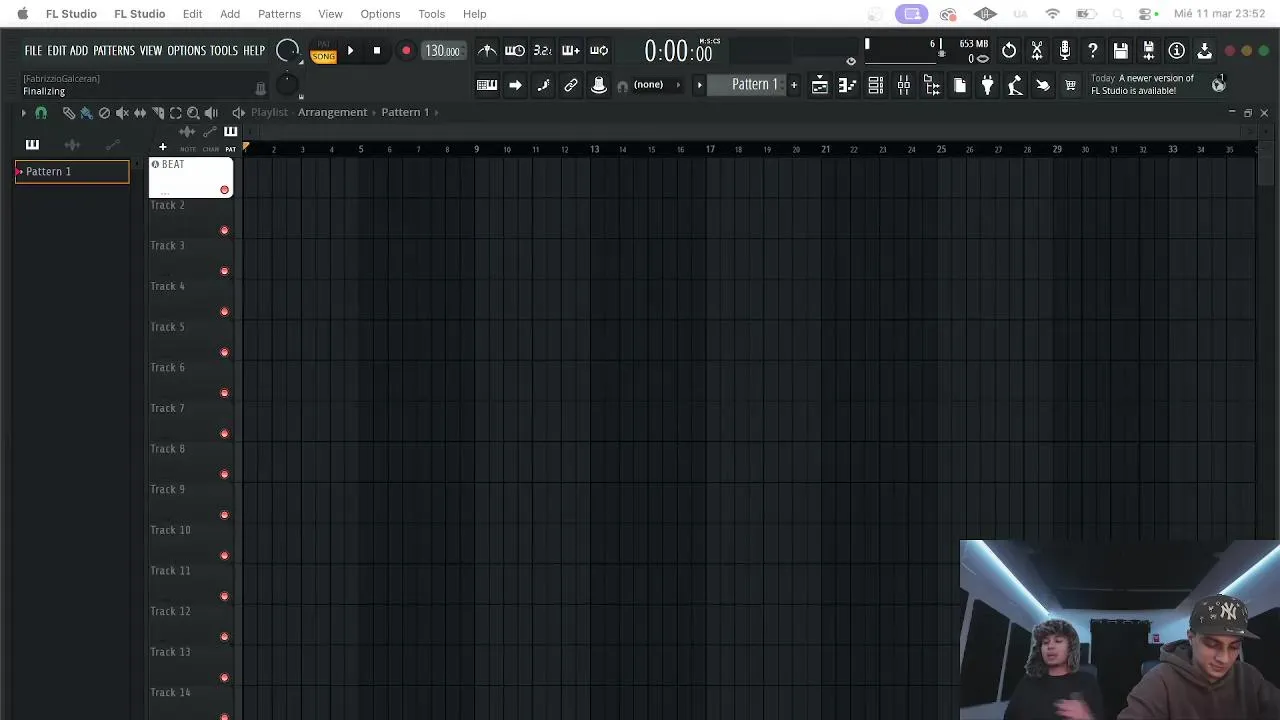This screenshot has width=1280, height=720.
Task: Click the one-click audio recording microphone icon
Action: point(1065,51)
